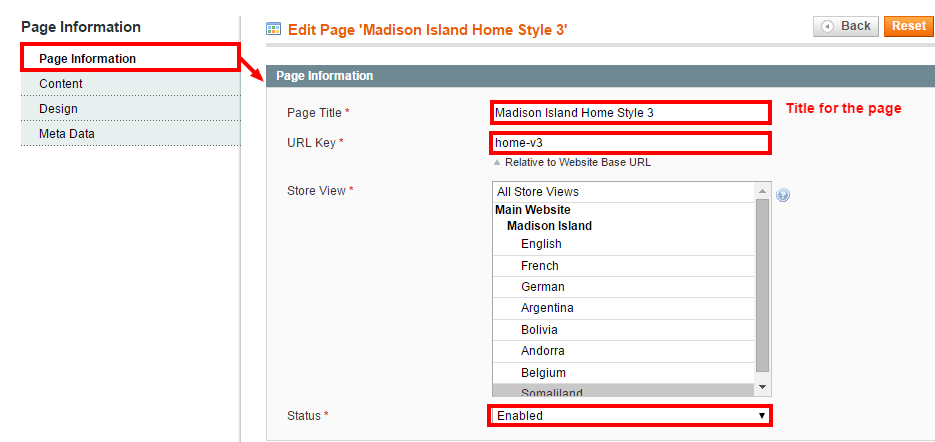Click the store view list scrollbar thumb
Viewport: 935px width, 442px height.
762,286
